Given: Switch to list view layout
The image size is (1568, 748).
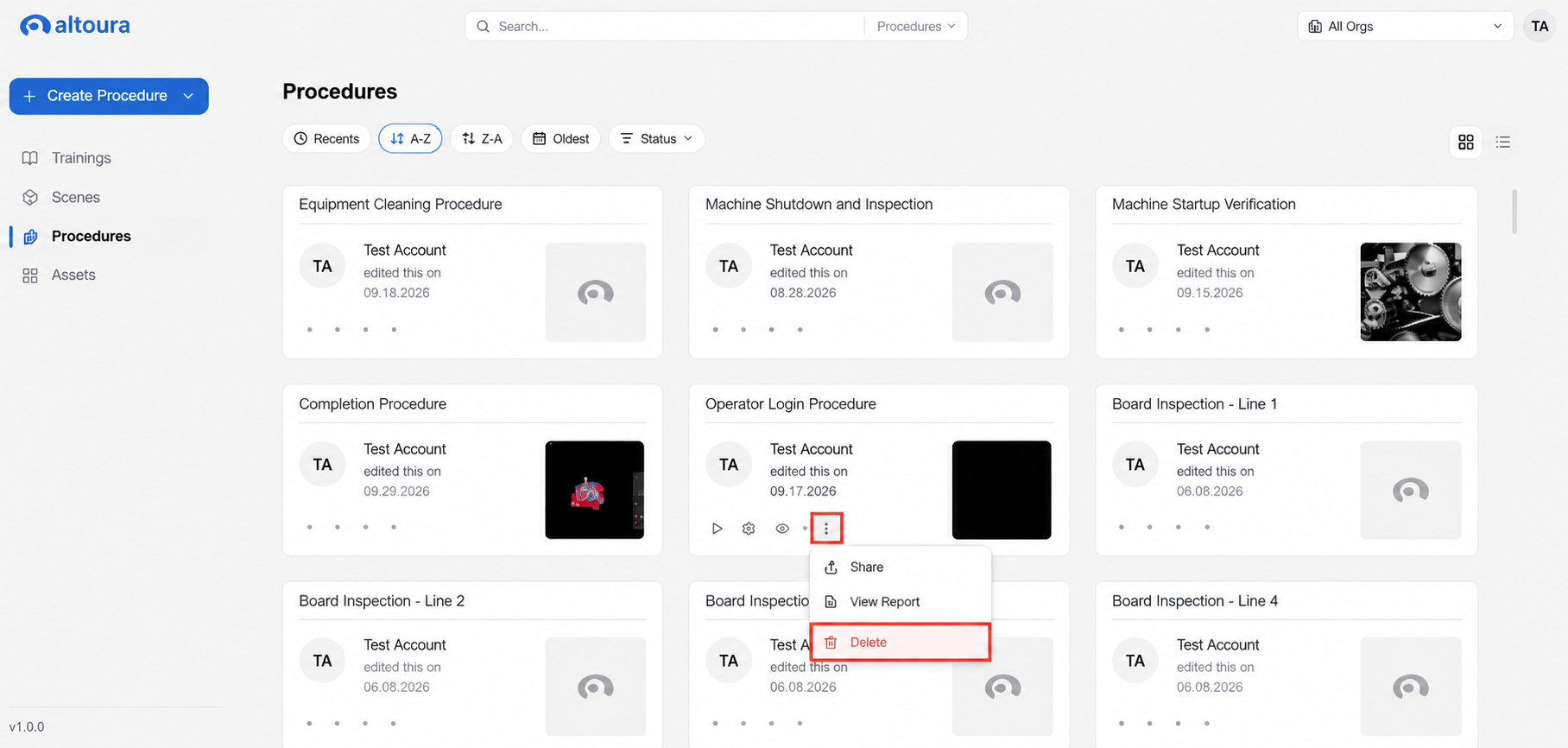Looking at the screenshot, I should (x=1503, y=142).
